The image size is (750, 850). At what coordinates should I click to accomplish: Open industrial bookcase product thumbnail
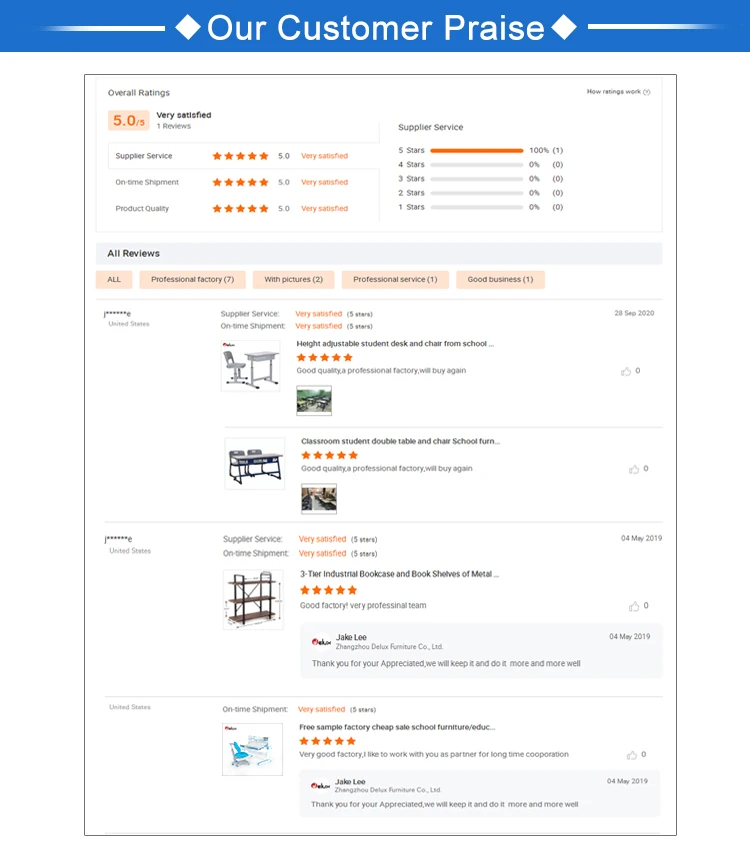[x=253, y=600]
